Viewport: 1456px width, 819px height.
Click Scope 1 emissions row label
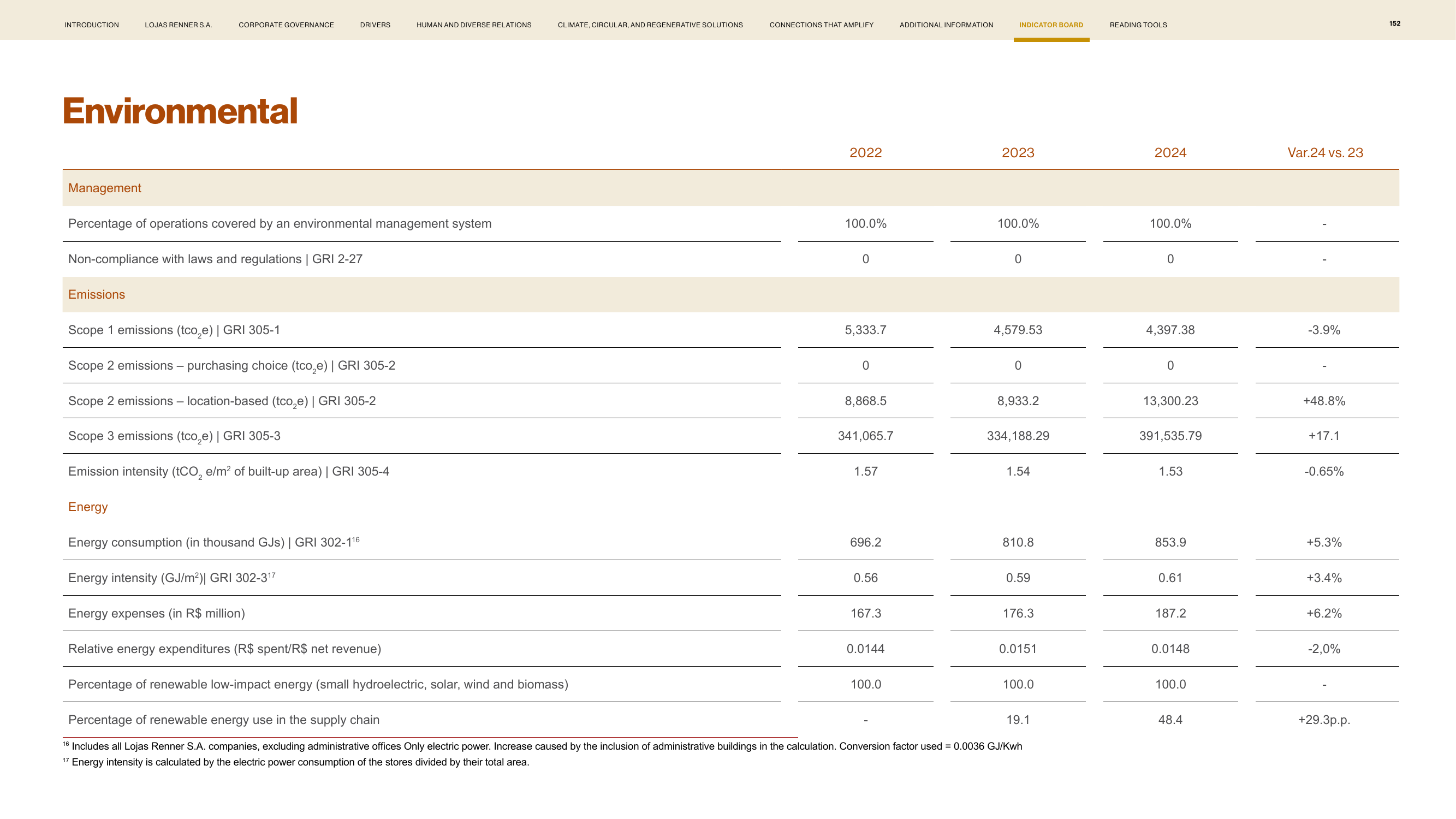click(x=174, y=331)
